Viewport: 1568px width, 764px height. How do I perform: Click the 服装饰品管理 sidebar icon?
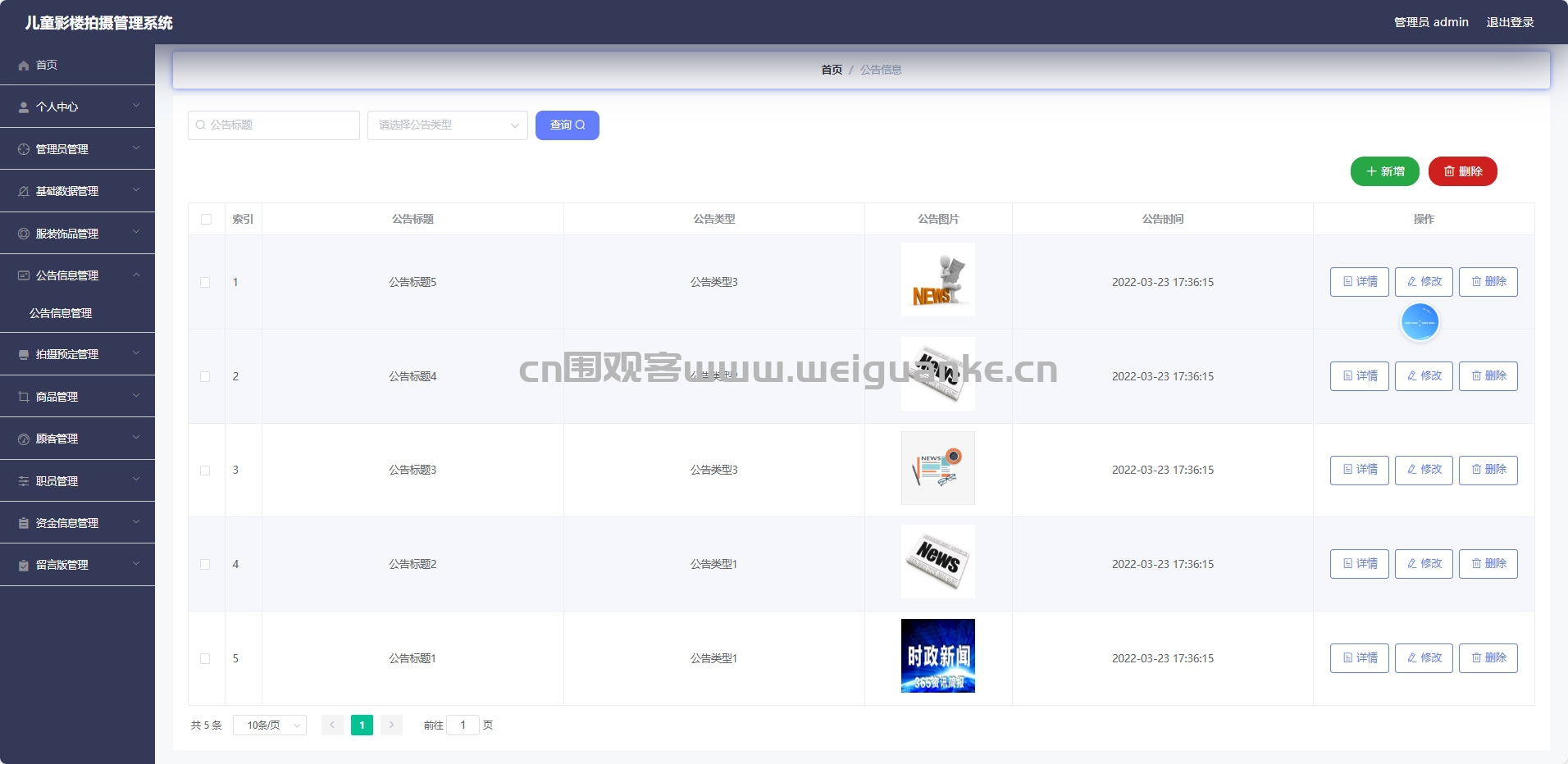click(x=24, y=234)
